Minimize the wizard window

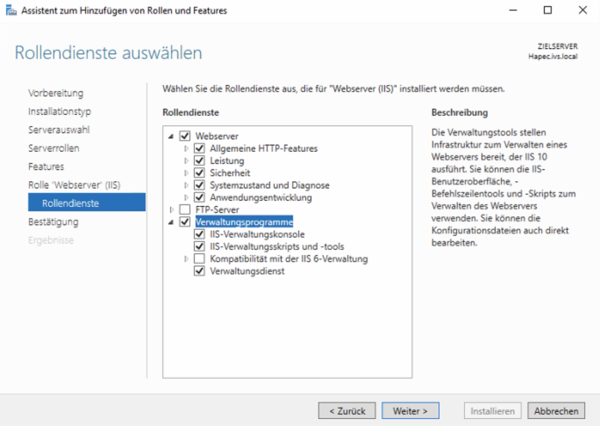coord(513,10)
